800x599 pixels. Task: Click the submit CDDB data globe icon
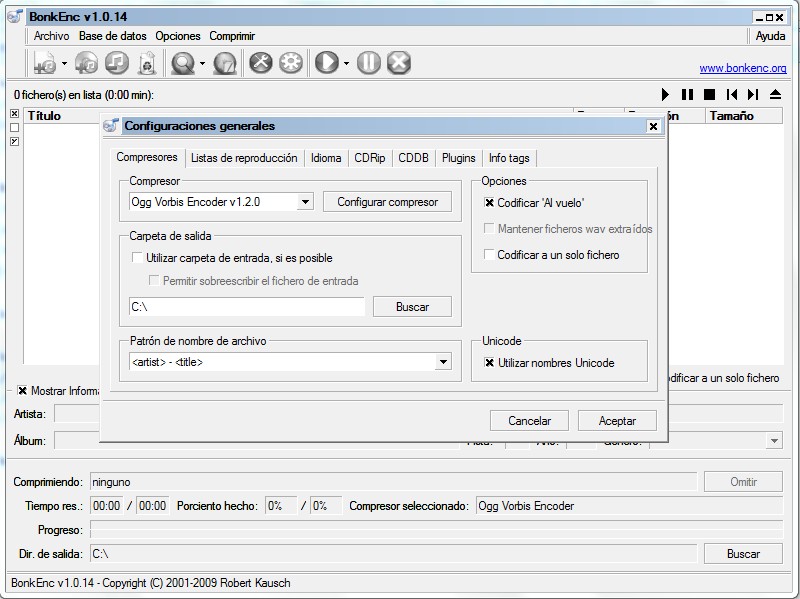point(224,63)
